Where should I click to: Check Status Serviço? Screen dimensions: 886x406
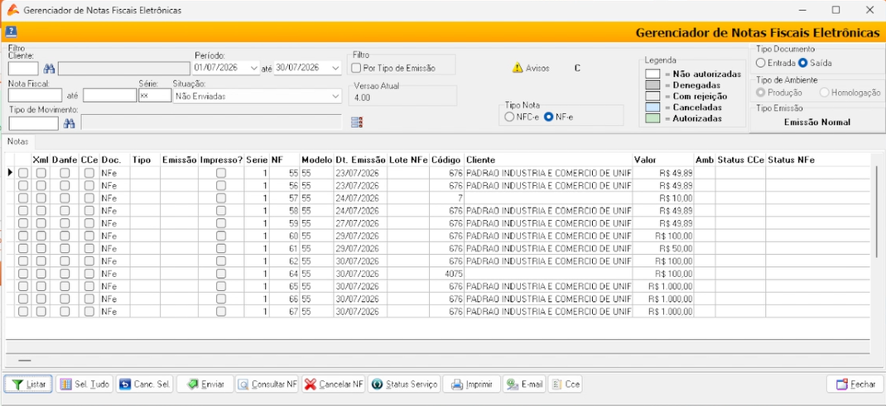[404, 385]
